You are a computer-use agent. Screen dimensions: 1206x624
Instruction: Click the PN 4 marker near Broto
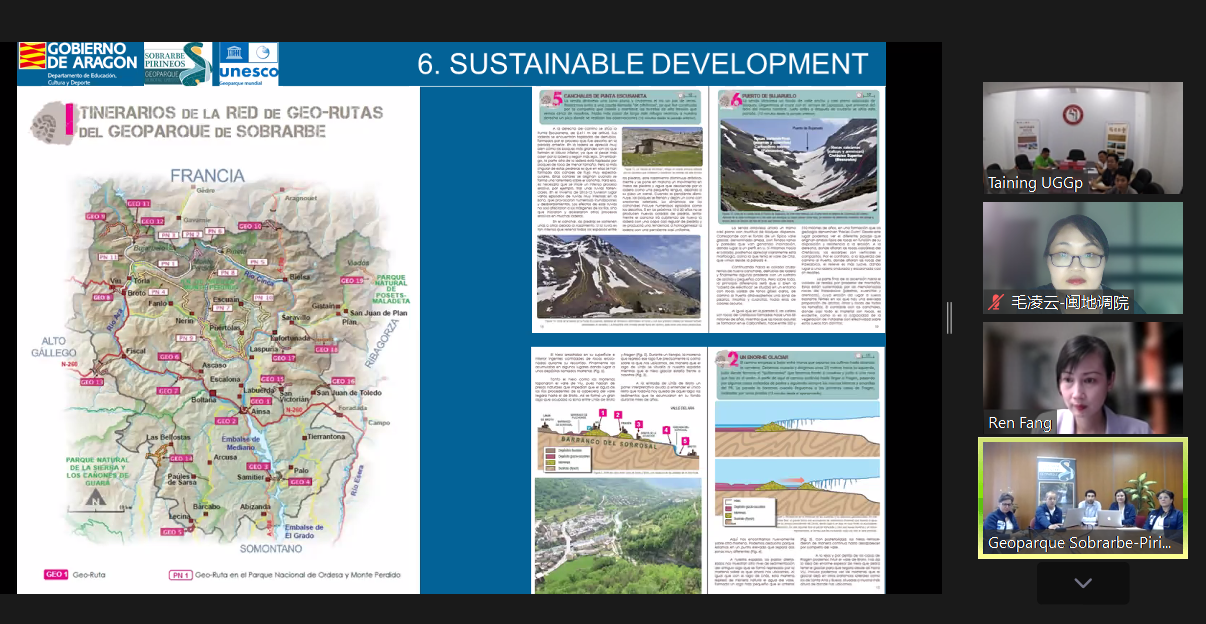pos(158,292)
